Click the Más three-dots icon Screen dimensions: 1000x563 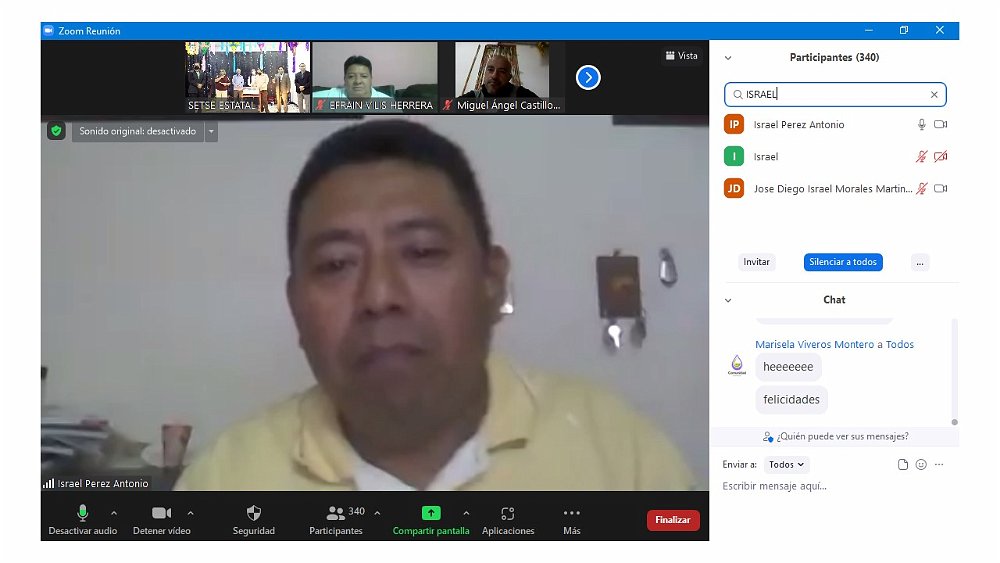[571, 513]
